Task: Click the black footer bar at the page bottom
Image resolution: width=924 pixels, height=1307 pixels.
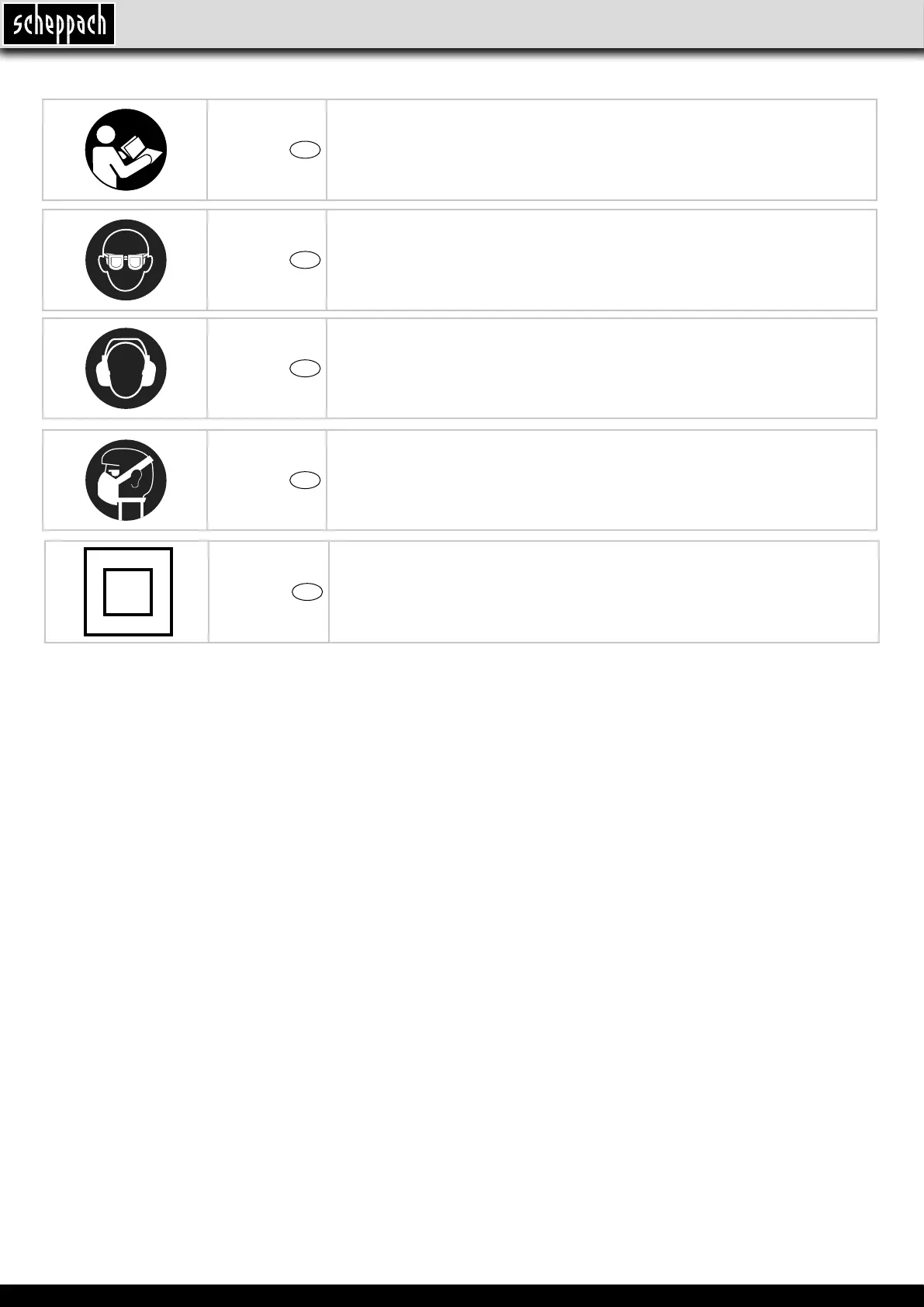Action: click(x=462, y=1295)
